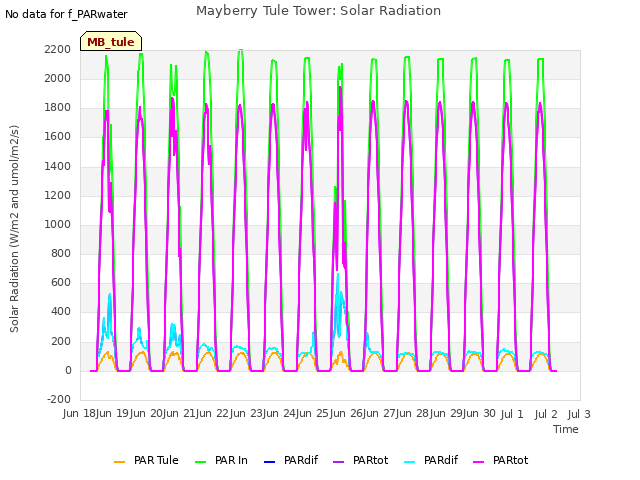Click the 400 y-axis tick label

(x=61, y=312)
